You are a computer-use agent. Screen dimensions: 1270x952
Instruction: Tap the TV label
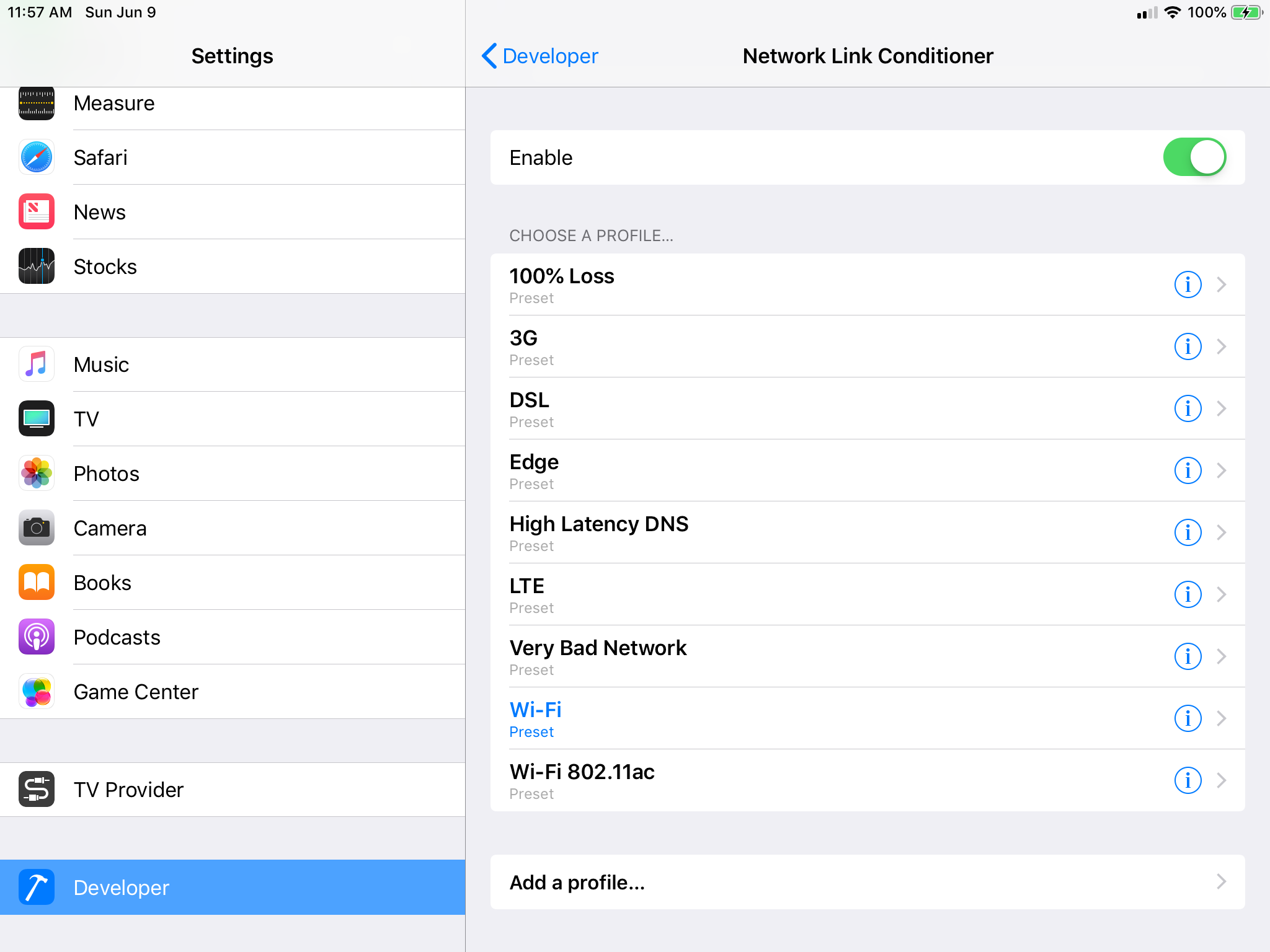click(x=86, y=419)
